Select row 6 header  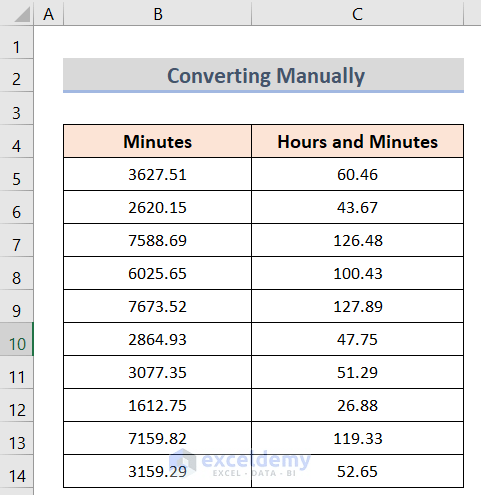(16, 207)
